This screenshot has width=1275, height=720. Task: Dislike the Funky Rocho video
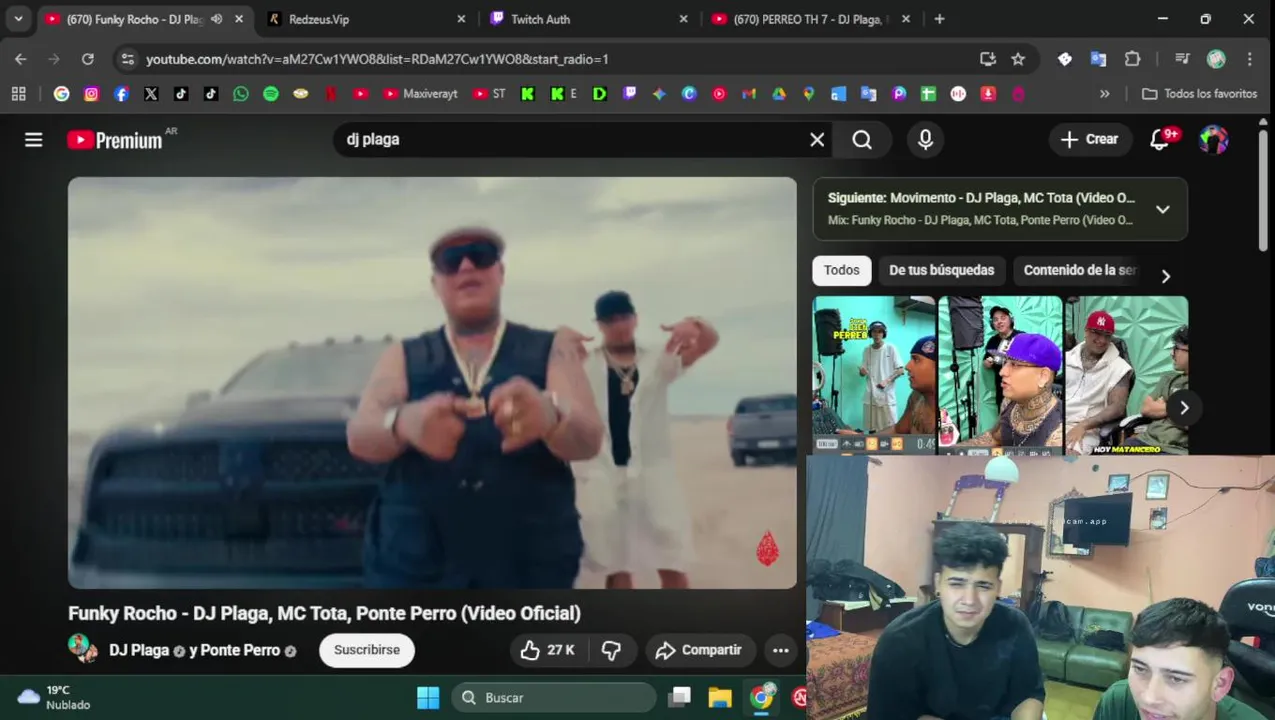(x=612, y=650)
